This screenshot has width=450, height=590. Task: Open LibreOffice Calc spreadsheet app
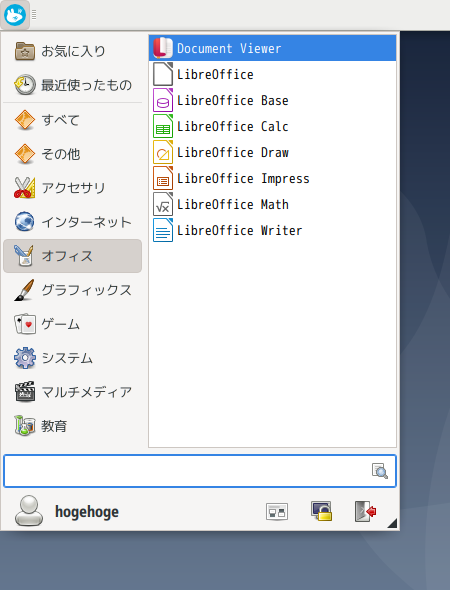pos(272,126)
